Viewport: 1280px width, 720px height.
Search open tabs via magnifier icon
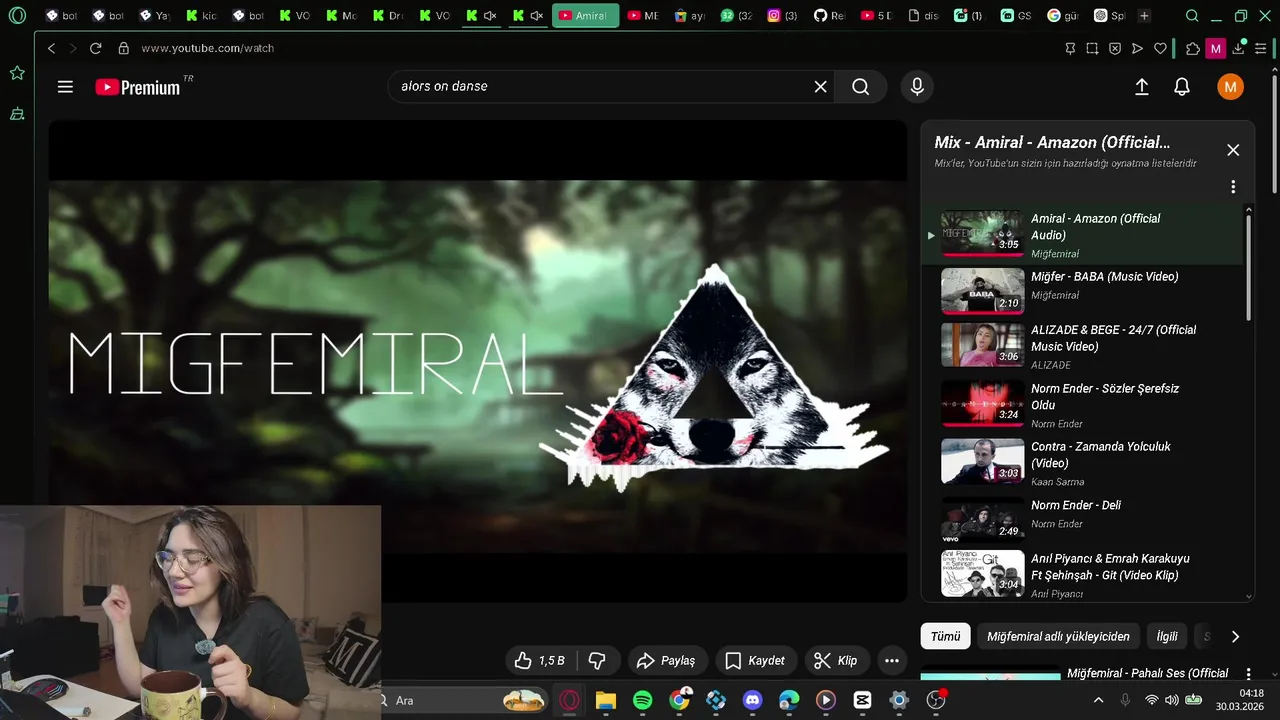click(1192, 16)
